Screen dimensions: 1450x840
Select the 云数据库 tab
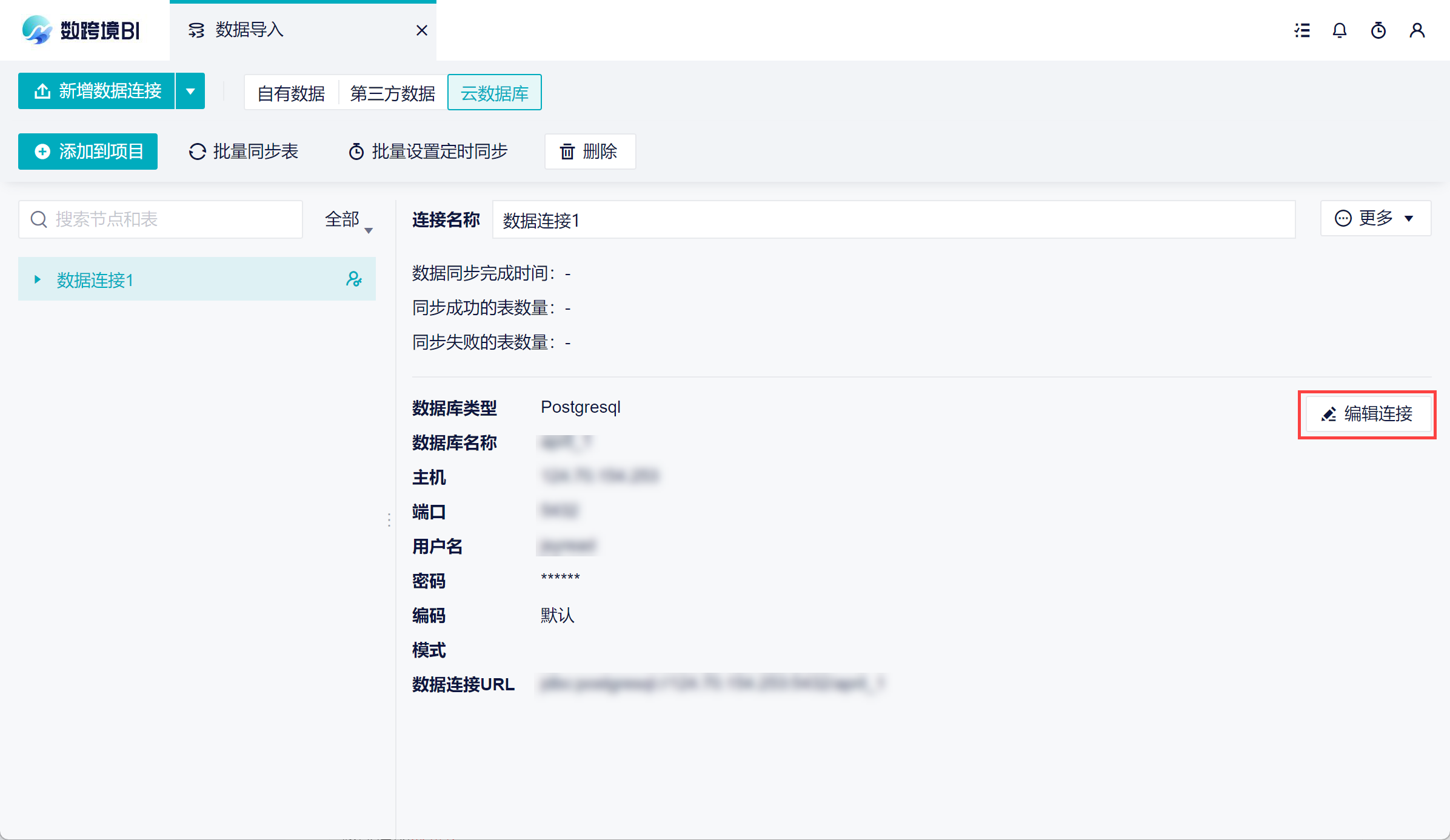pyautogui.click(x=494, y=93)
